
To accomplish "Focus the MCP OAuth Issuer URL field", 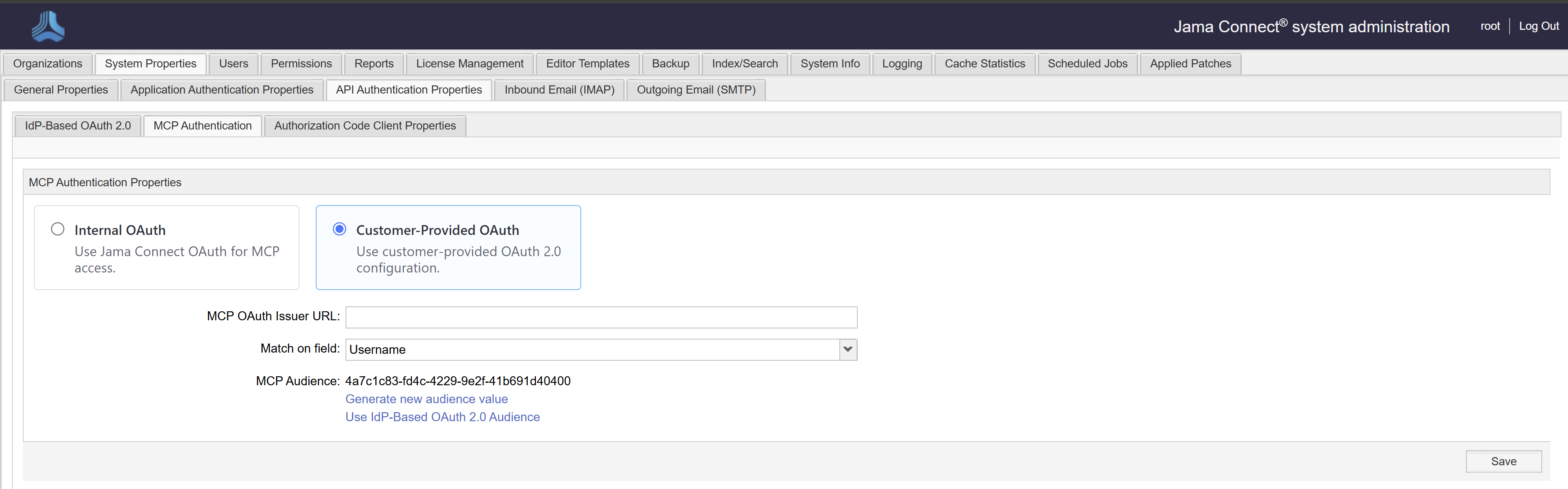I will [601, 317].
